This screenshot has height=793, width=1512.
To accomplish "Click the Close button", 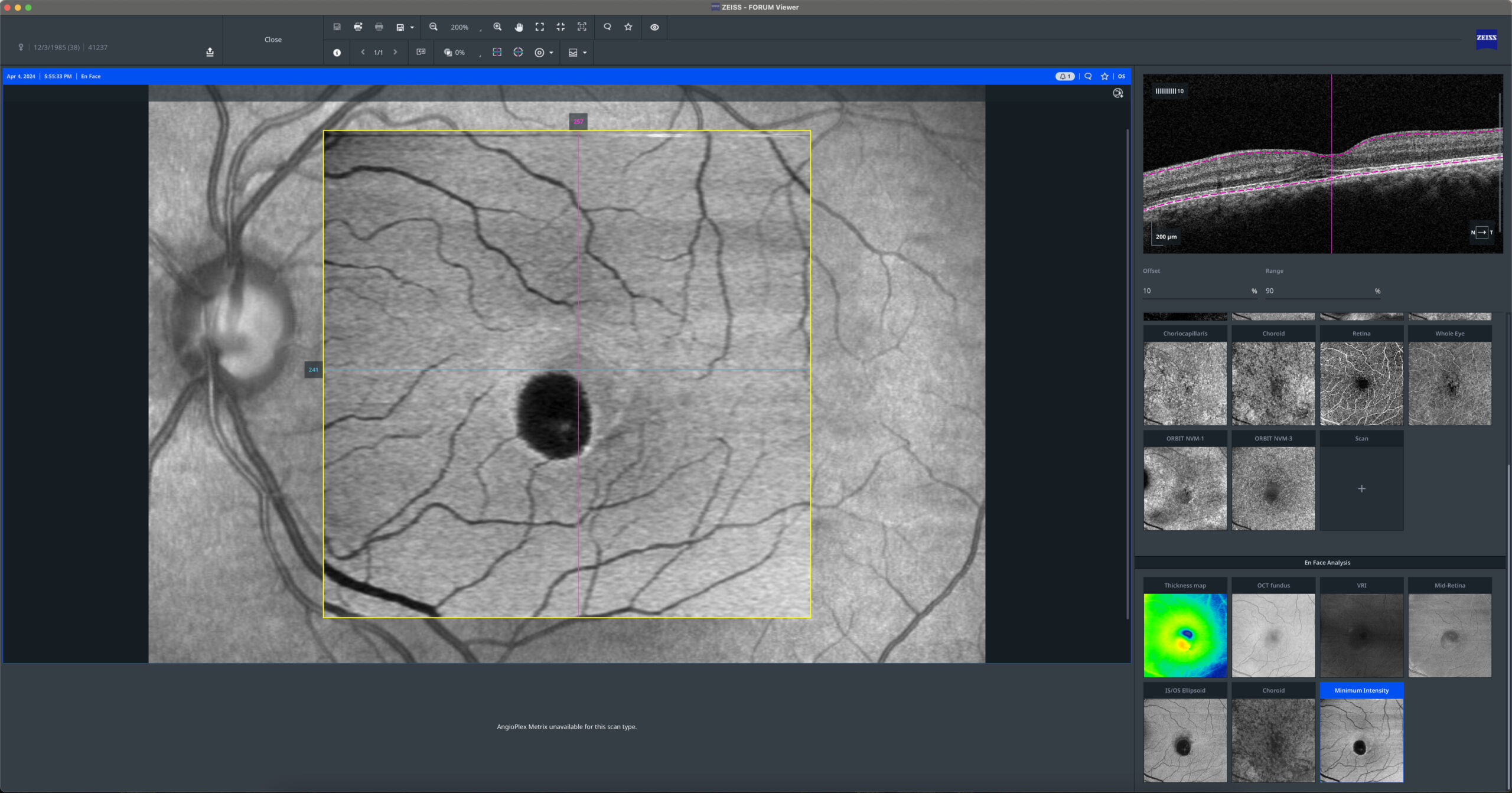I will (273, 40).
